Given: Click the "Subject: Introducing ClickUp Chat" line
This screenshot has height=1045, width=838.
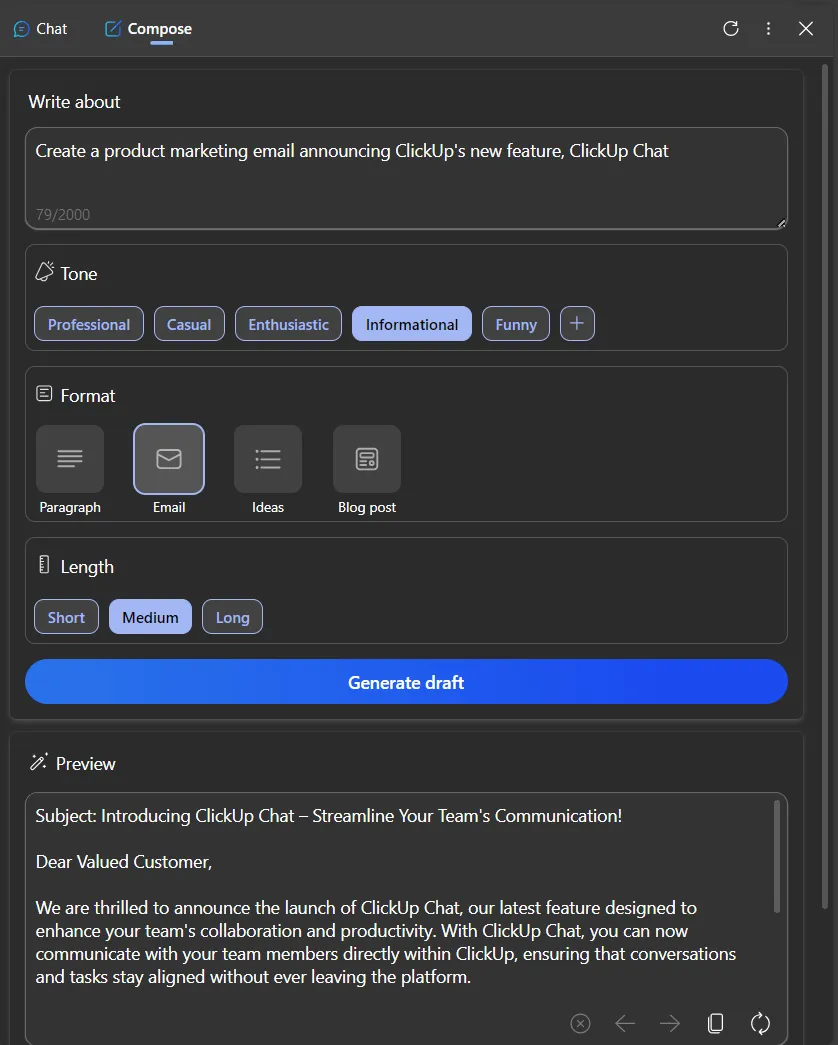Looking at the screenshot, I should pyautogui.click(x=329, y=816).
